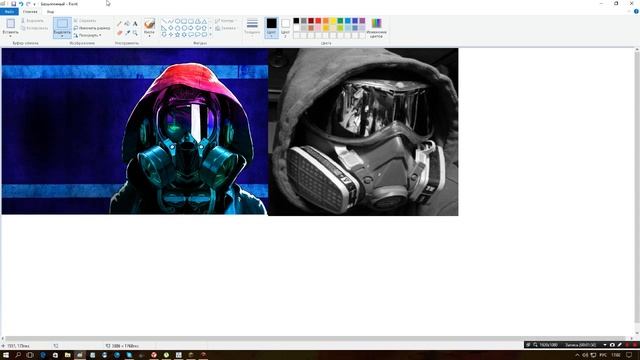Select the Color 1 black swatch button
Screen dimensions: 640x360
(271, 27)
